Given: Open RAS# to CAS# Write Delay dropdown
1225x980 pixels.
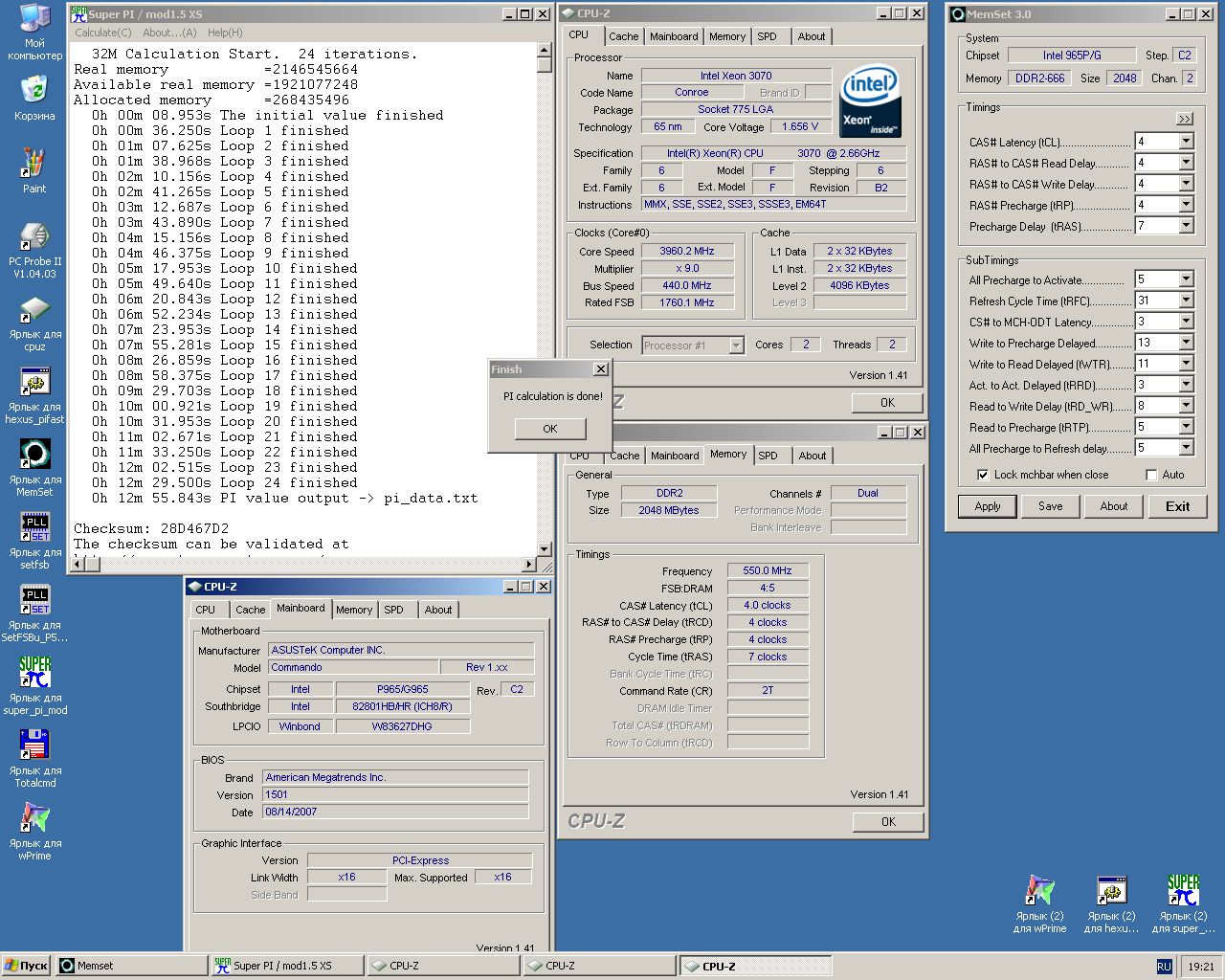Looking at the screenshot, I should coord(1187,184).
